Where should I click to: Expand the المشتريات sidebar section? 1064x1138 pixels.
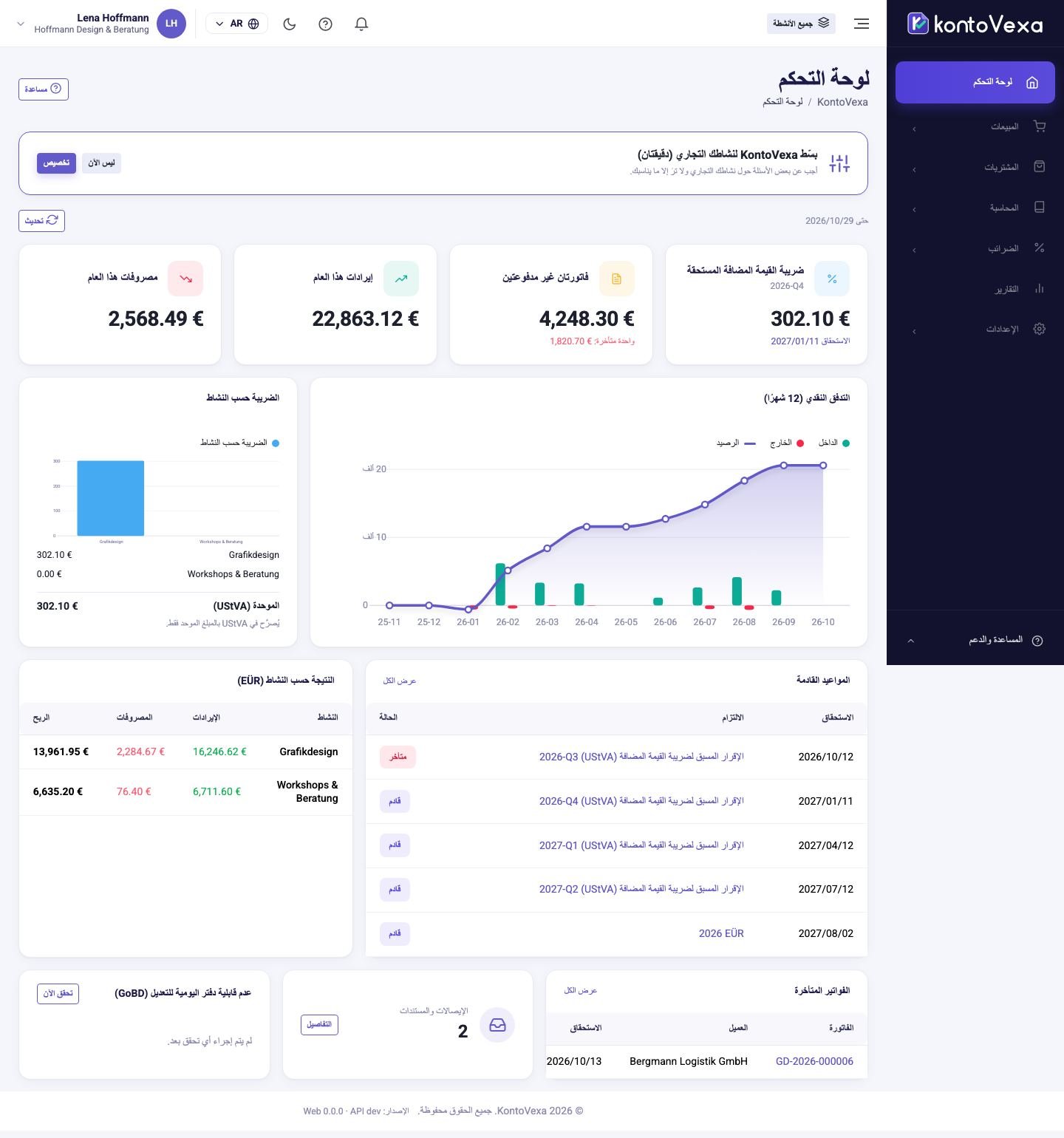coord(975,168)
